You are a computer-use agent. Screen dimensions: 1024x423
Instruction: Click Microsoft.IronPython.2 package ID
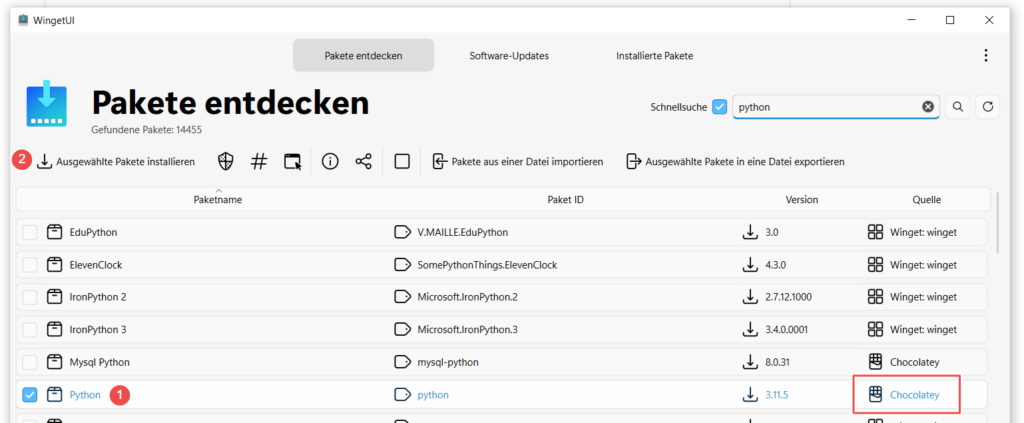tap(468, 297)
